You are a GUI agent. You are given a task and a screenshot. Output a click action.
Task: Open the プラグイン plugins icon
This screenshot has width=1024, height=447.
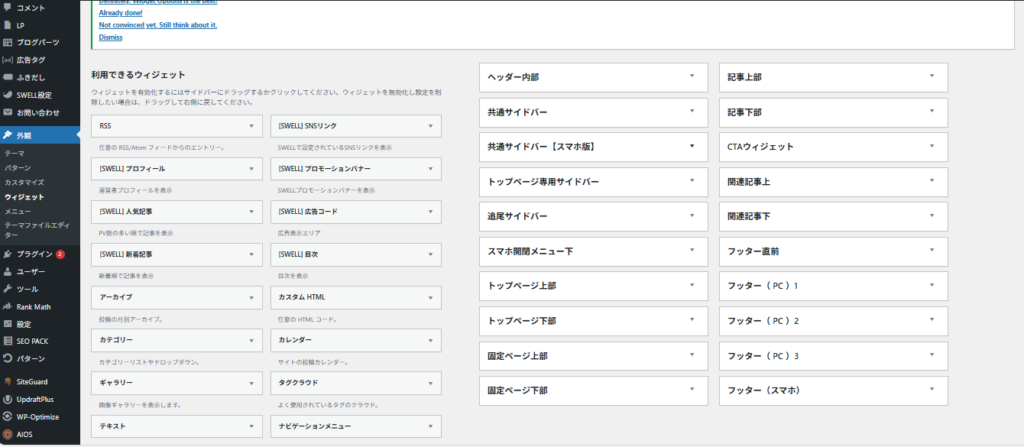tap(8, 254)
